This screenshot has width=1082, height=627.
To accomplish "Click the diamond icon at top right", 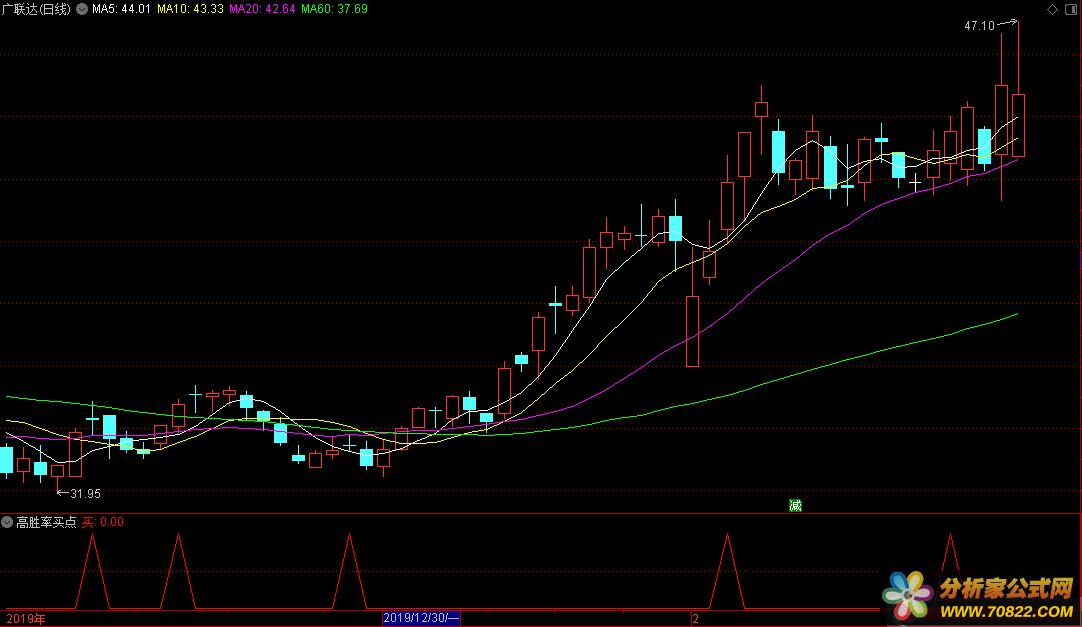I will click(1050, 9).
